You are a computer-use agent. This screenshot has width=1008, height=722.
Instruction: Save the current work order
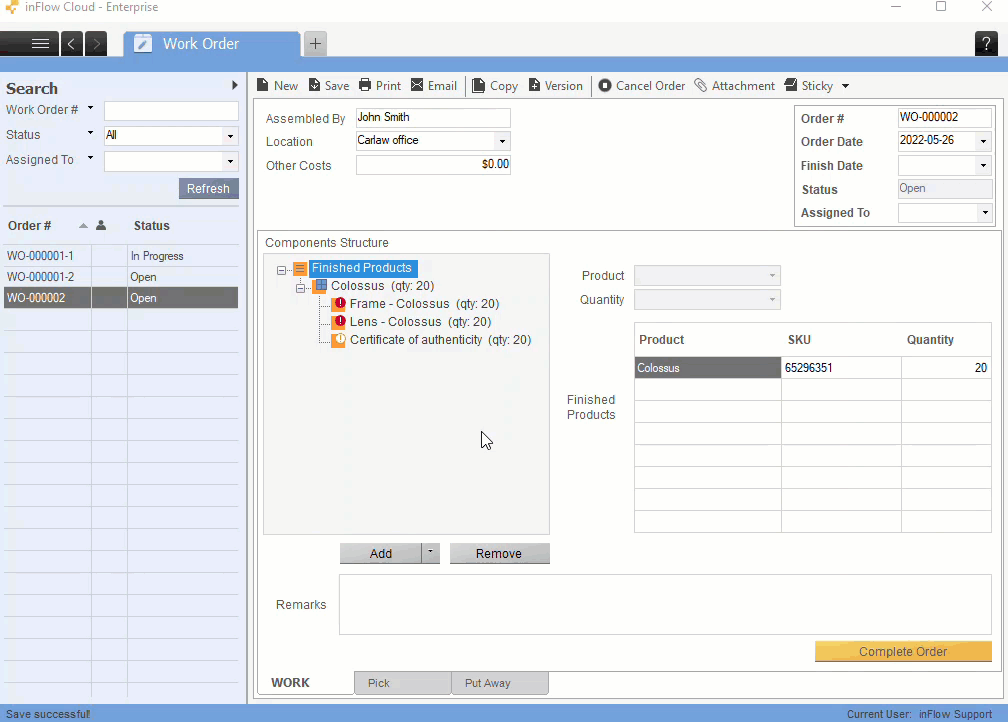click(328, 85)
